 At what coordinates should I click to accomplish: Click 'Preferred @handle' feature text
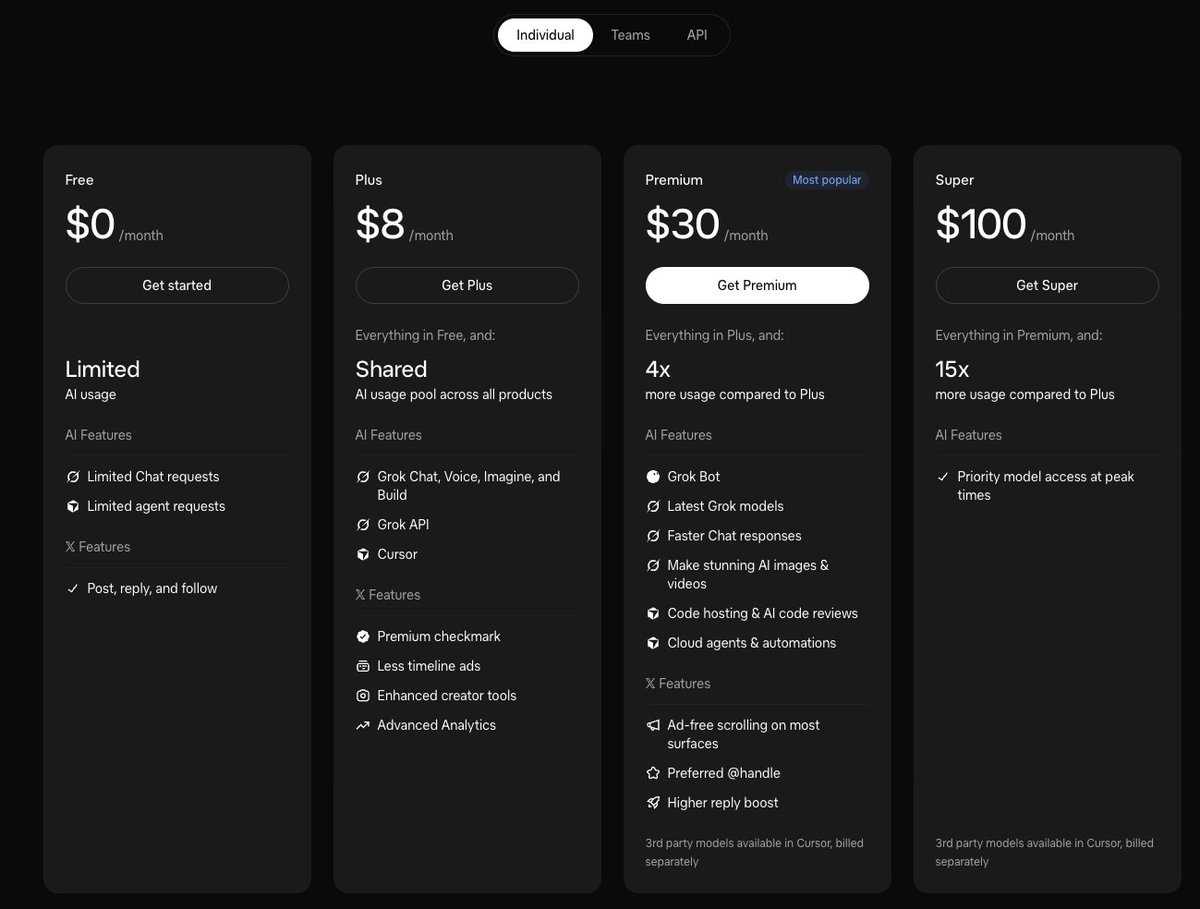tap(724, 773)
